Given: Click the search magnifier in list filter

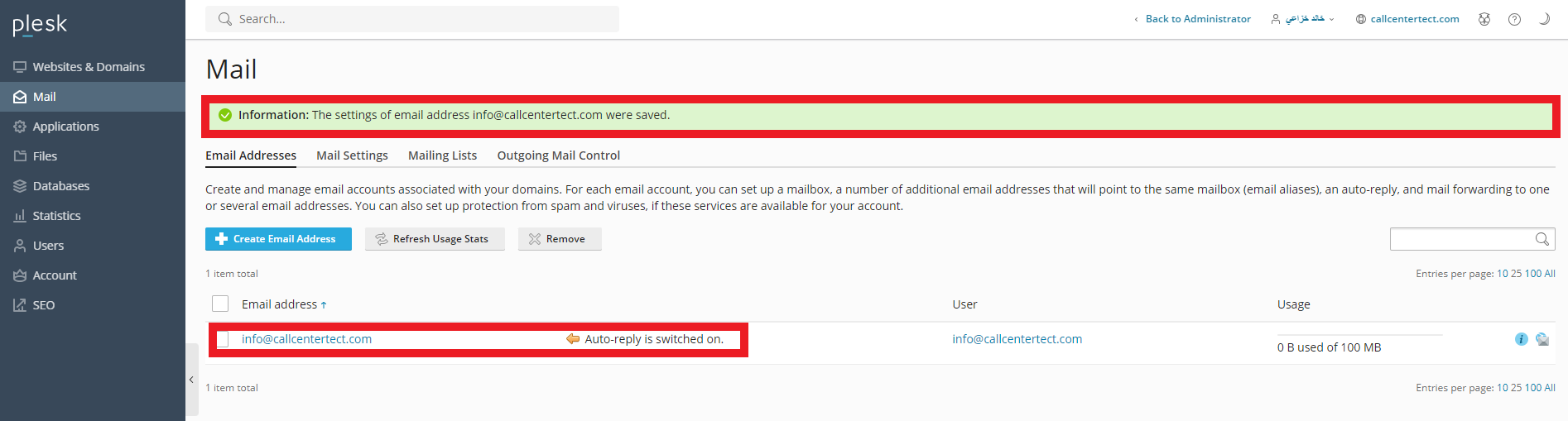Looking at the screenshot, I should (1542, 239).
